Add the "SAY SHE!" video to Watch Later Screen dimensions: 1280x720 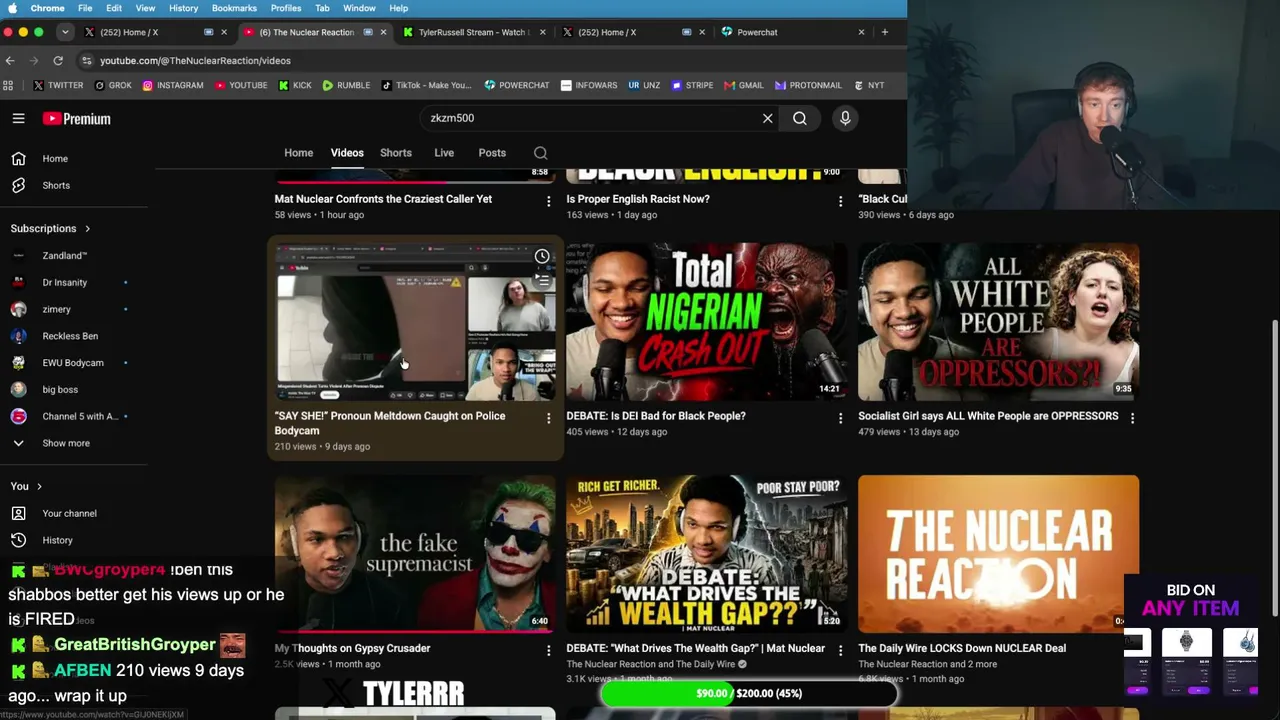[x=542, y=257]
